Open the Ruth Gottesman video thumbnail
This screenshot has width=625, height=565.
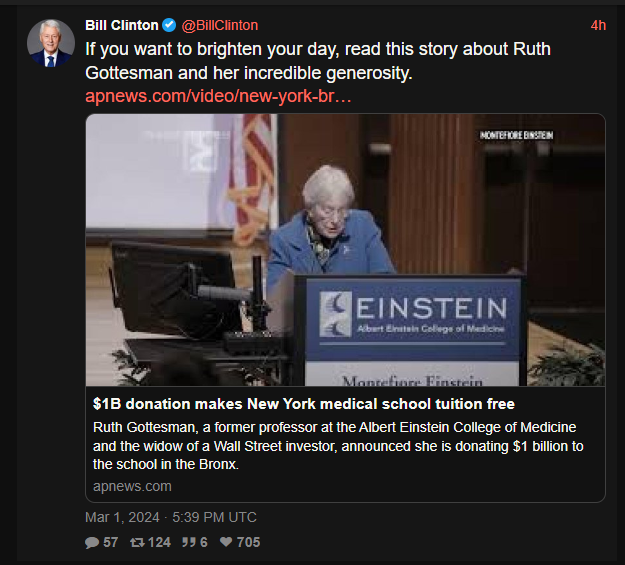point(346,250)
